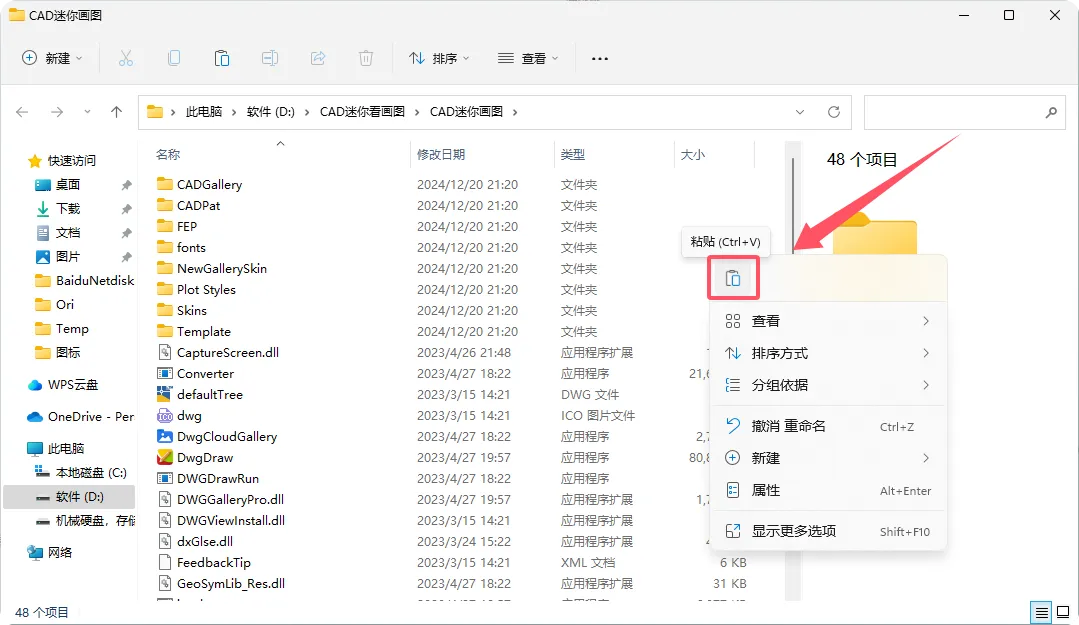Click the WPS云盘 cloud icon in sidebar
This screenshot has height=625, width=1079.
click(34, 385)
